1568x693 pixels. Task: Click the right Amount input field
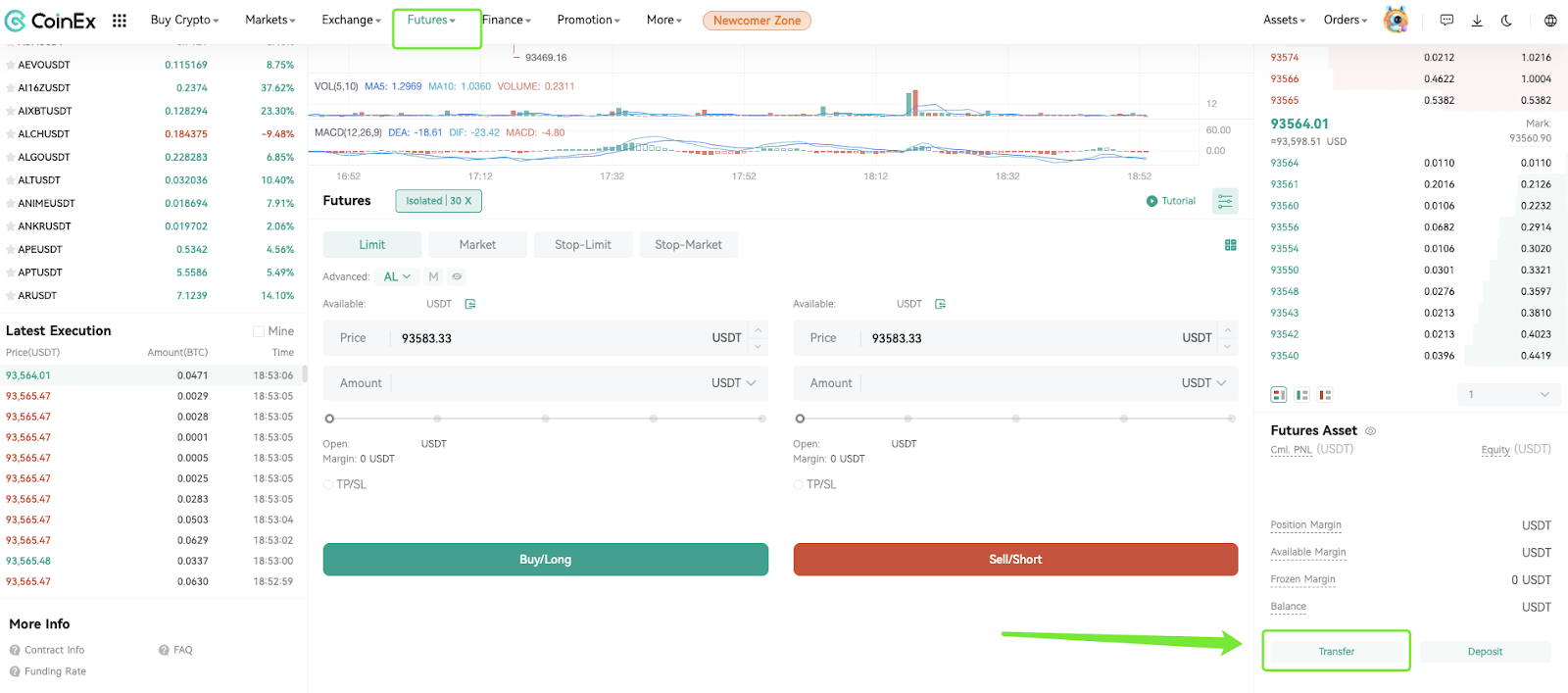click(1015, 383)
